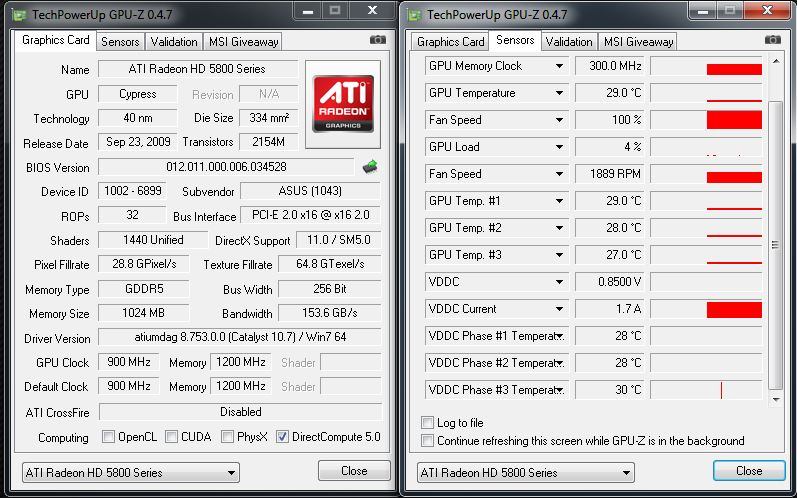
Task: Click the Shaders value 1440 Unified
Action: [153, 240]
